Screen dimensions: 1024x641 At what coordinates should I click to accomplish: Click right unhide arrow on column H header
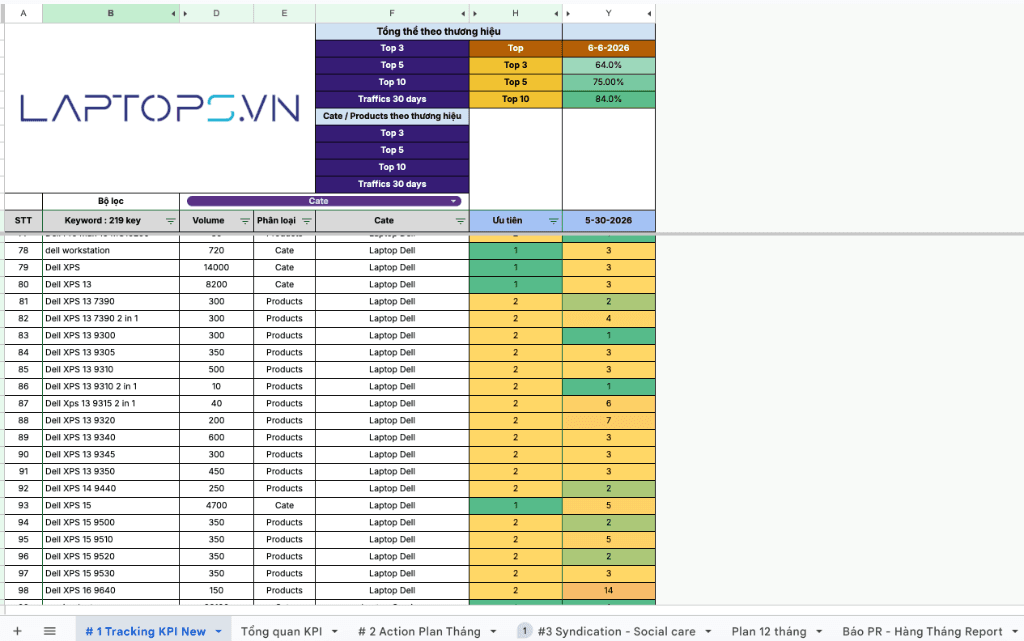[x=556, y=13]
